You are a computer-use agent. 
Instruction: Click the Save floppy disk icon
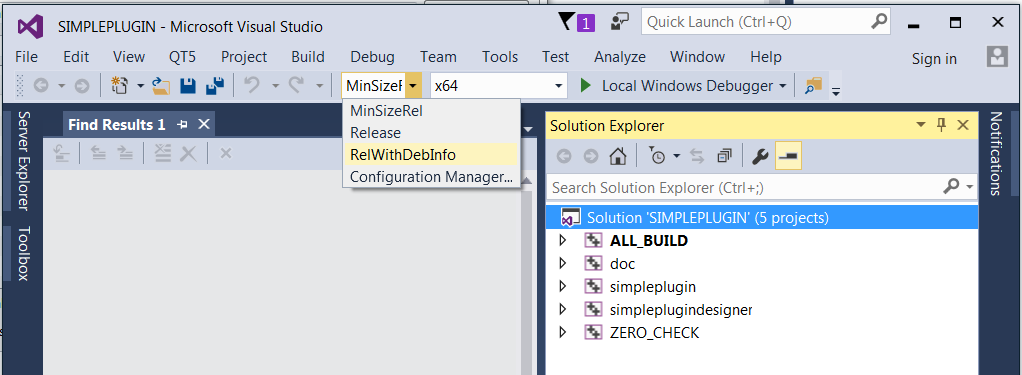(x=188, y=85)
